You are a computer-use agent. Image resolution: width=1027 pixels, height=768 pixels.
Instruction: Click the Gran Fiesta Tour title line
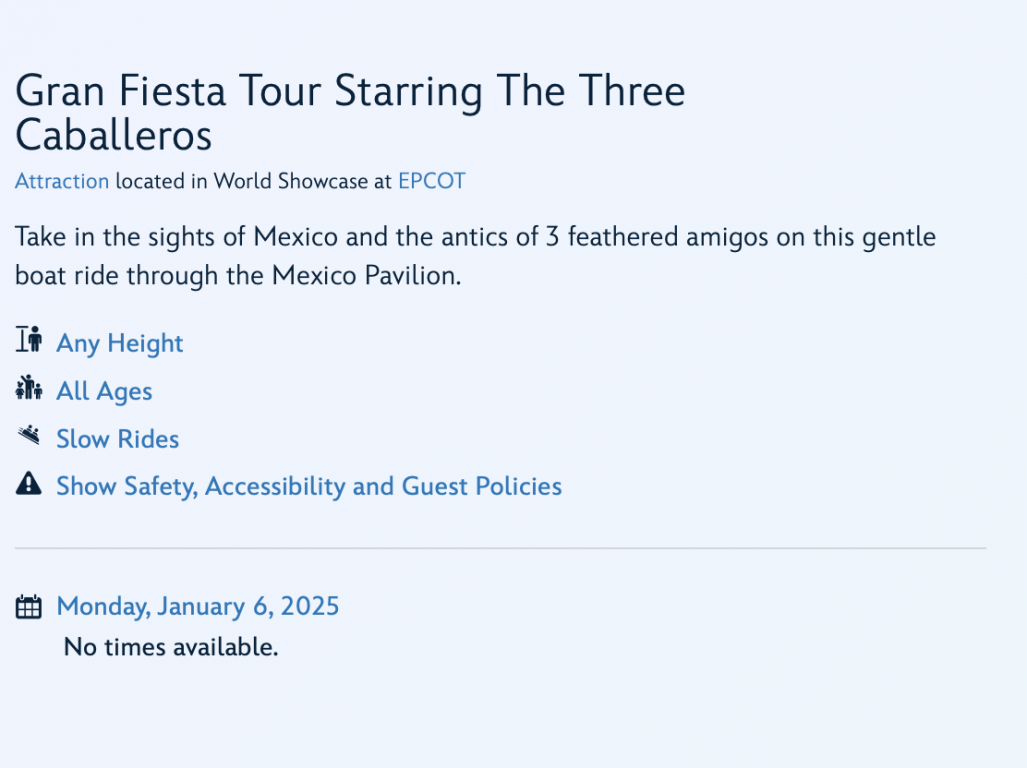[x=350, y=90]
